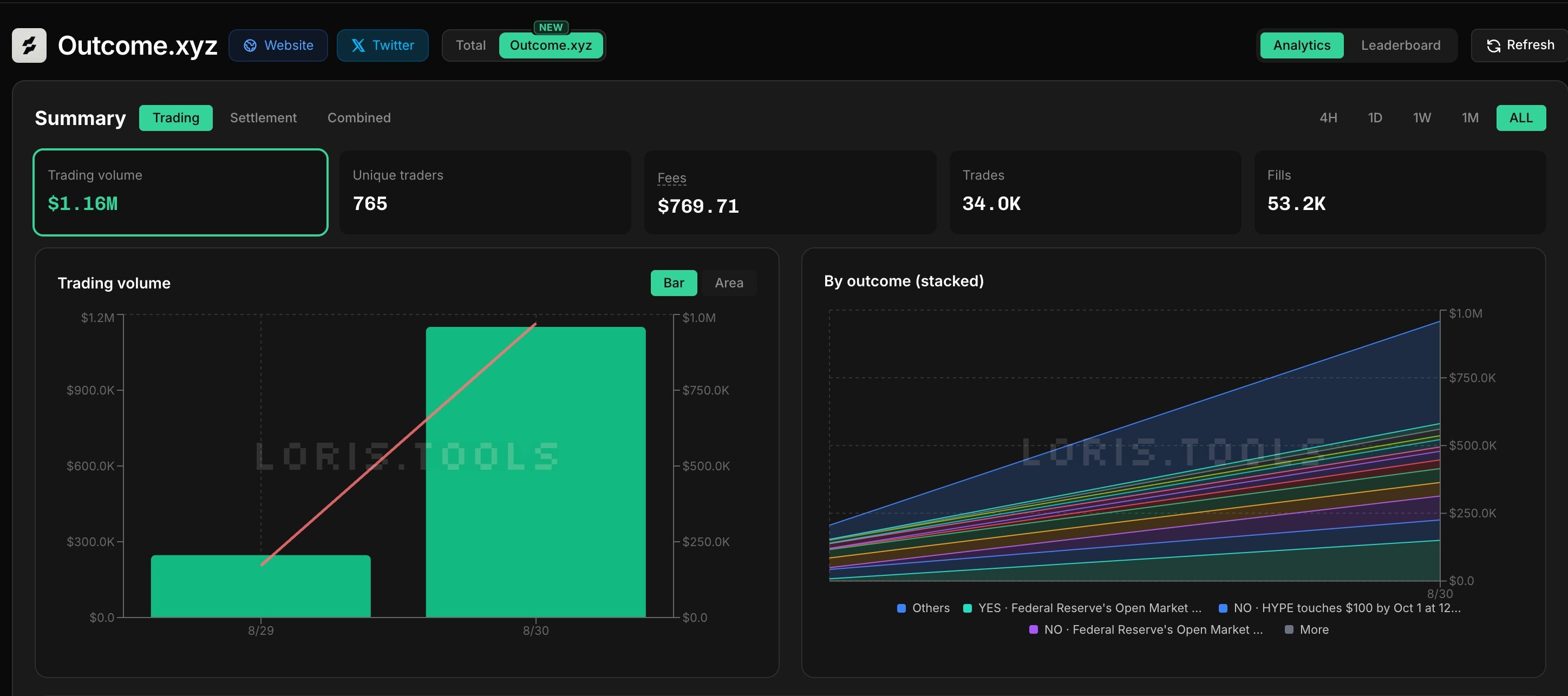Click the 8/30 trading volume bar
The height and width of the screenshot is (696, 1568).
pos(535,472)
